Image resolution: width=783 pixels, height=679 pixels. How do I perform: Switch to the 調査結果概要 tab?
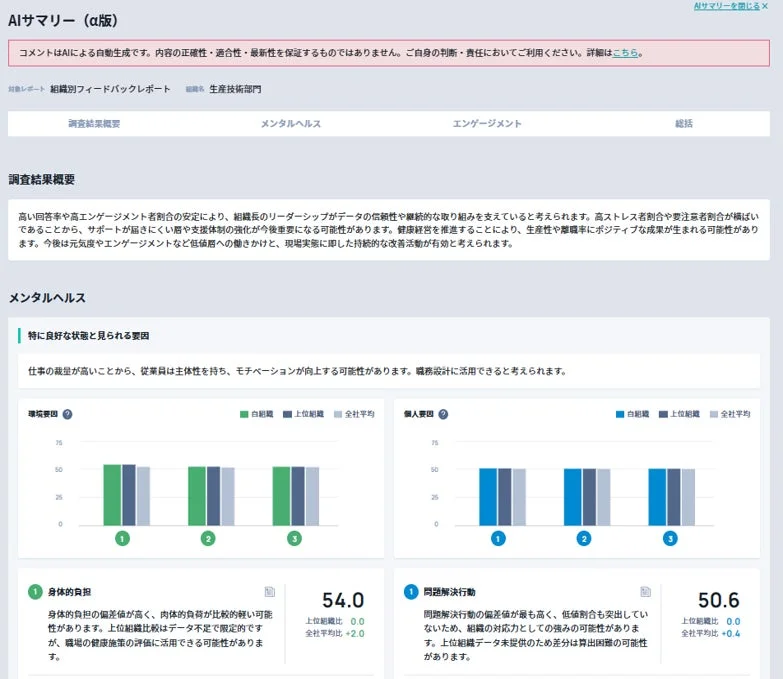94,123
